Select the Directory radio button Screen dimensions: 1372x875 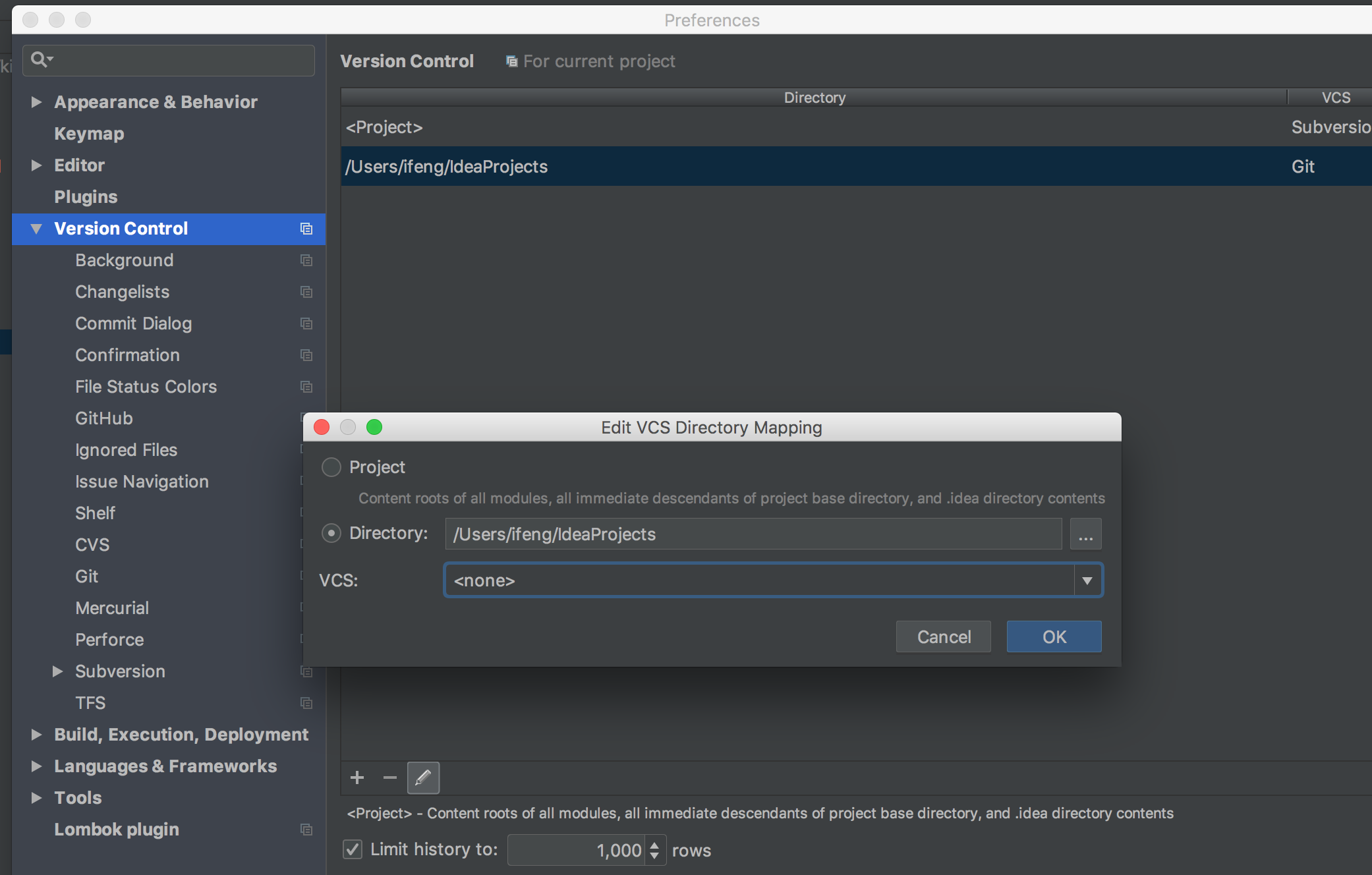click(331, 533)
